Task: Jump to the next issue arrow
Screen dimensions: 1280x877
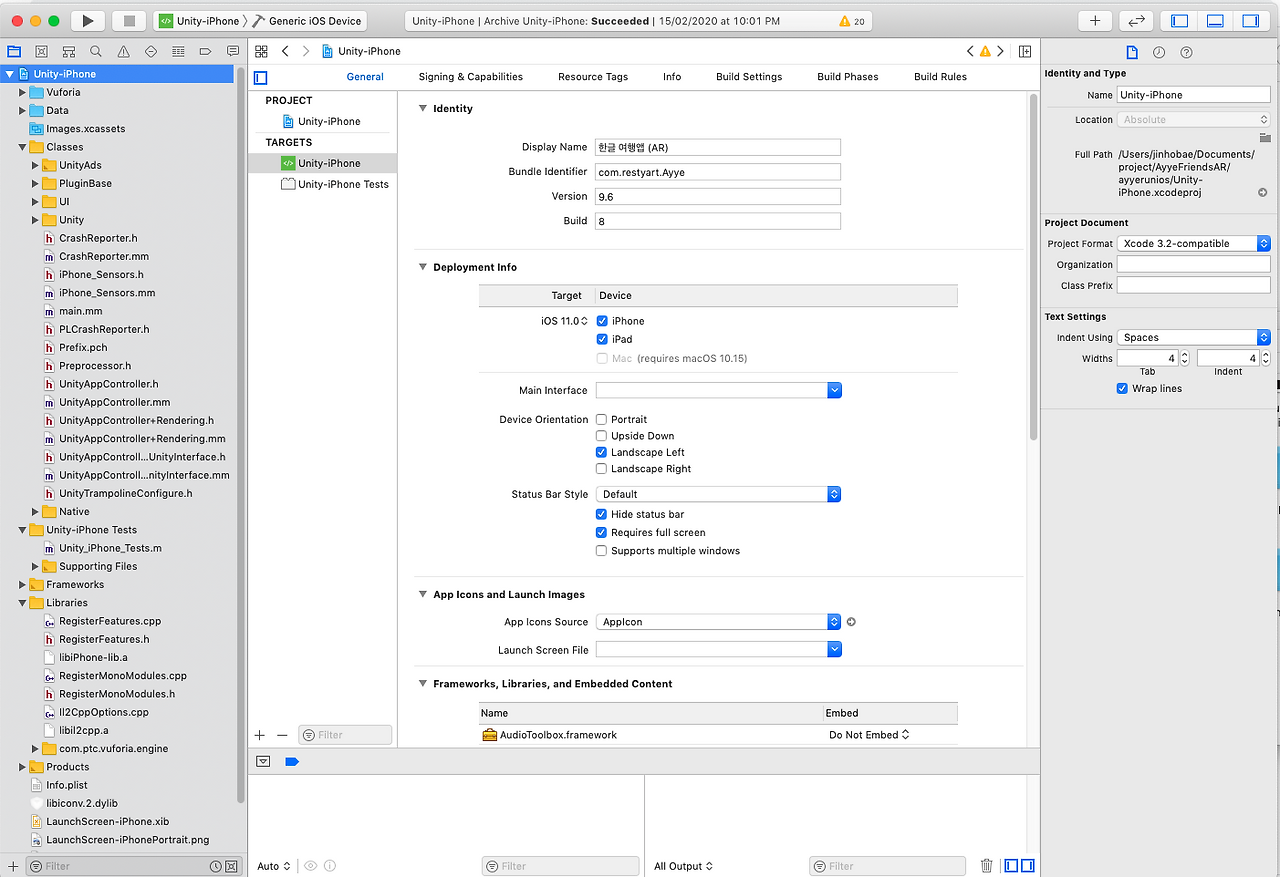Action: click(1000, 51)
